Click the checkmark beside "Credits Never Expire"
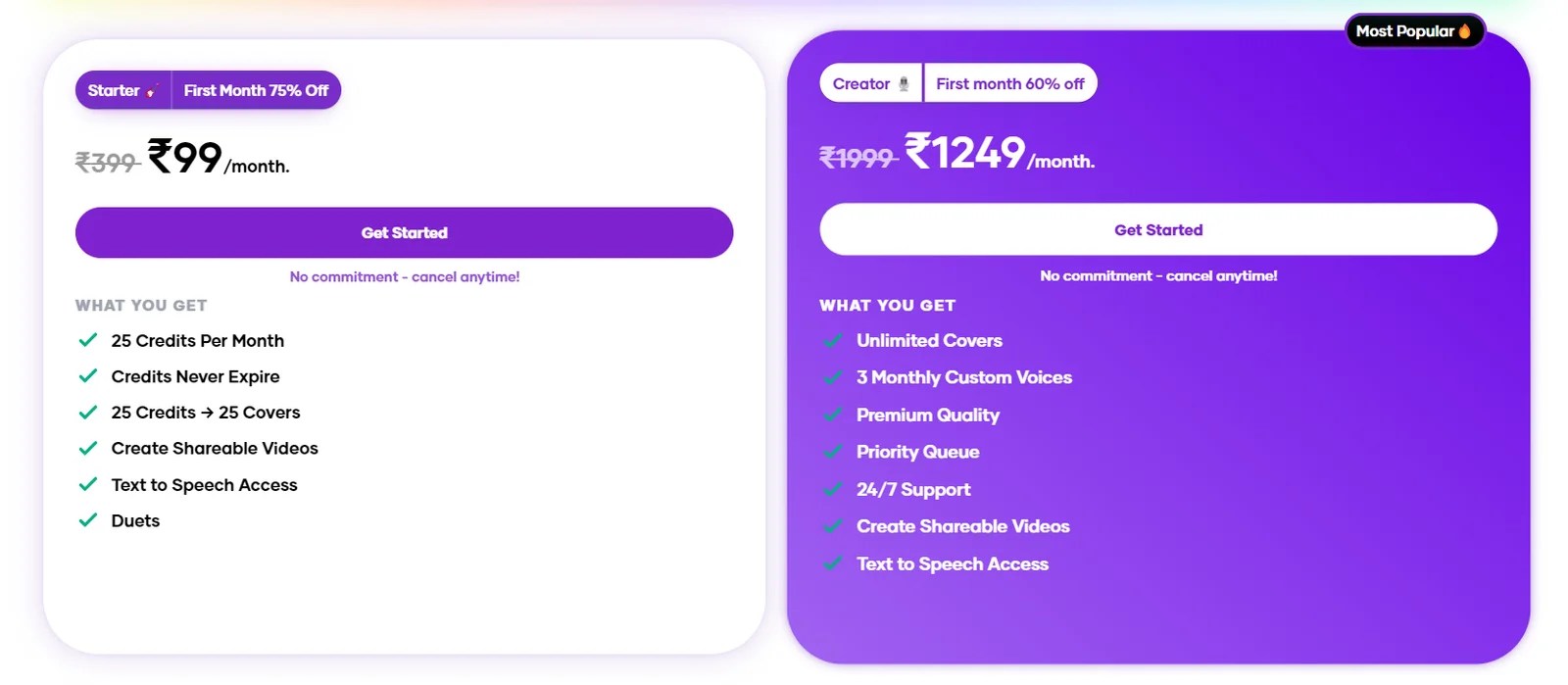1568x685 pixels. point(87,376)
